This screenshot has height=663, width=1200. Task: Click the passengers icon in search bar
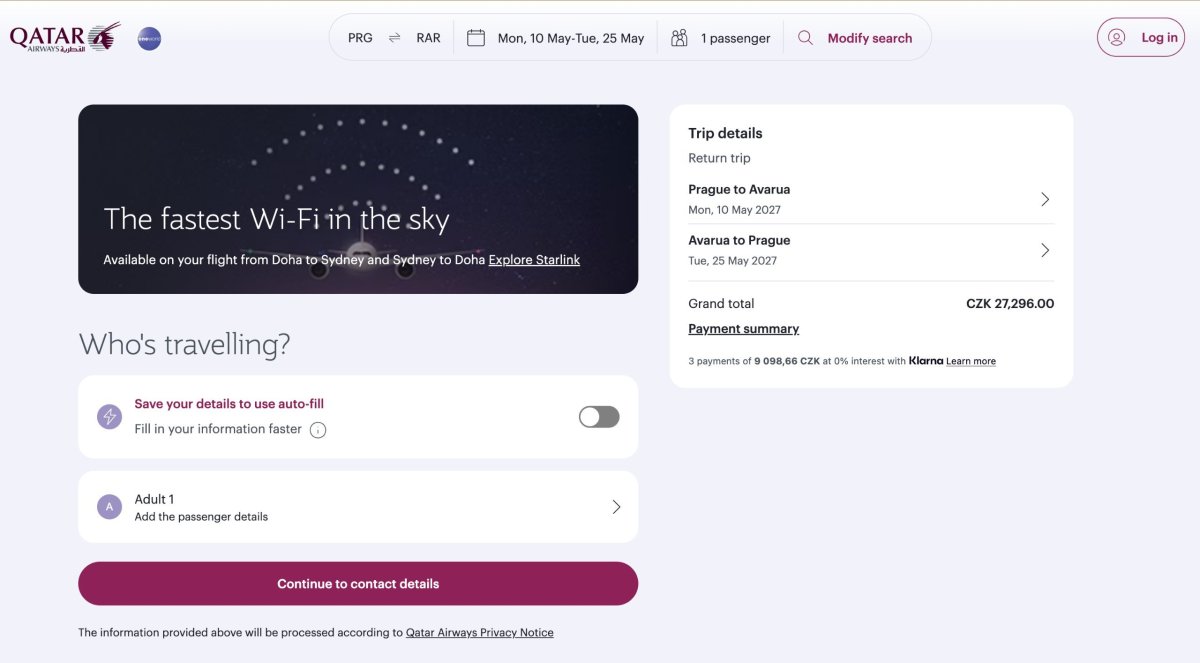pyautogui.click(x=679, y=38)
